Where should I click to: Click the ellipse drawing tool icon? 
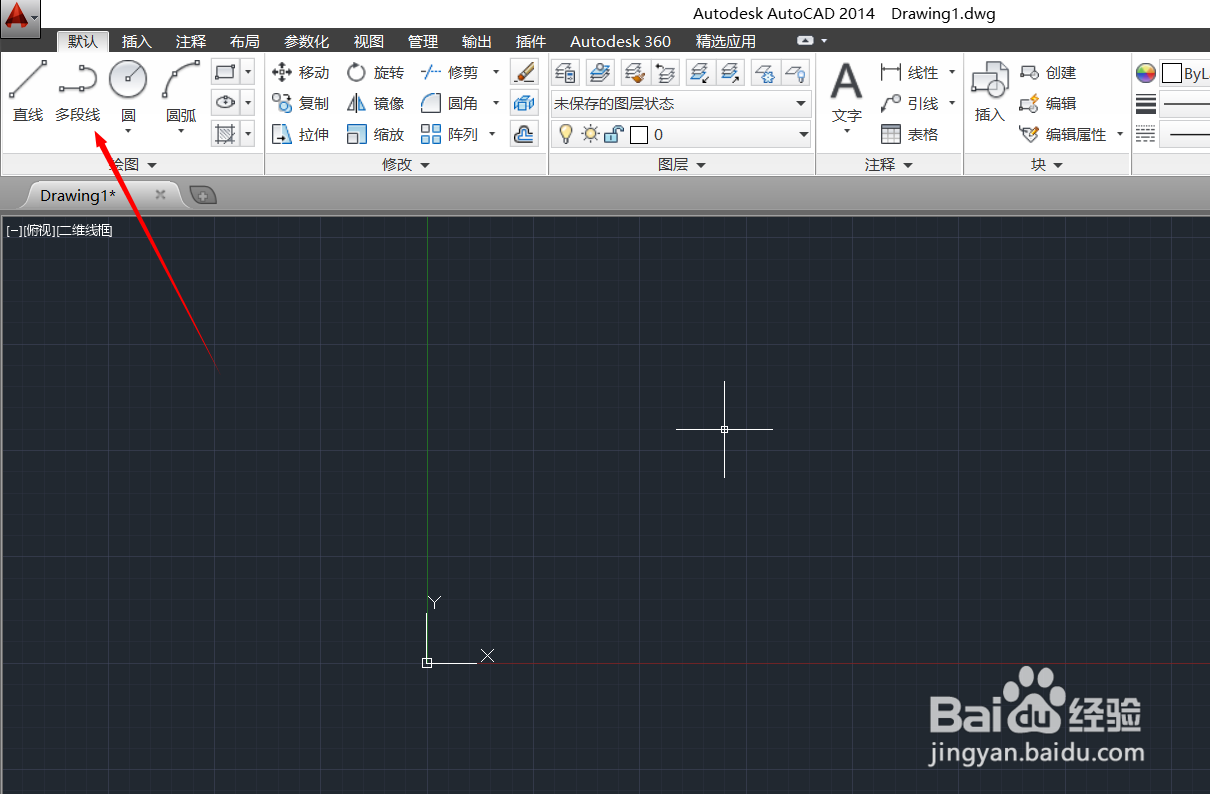click(225, 102)
